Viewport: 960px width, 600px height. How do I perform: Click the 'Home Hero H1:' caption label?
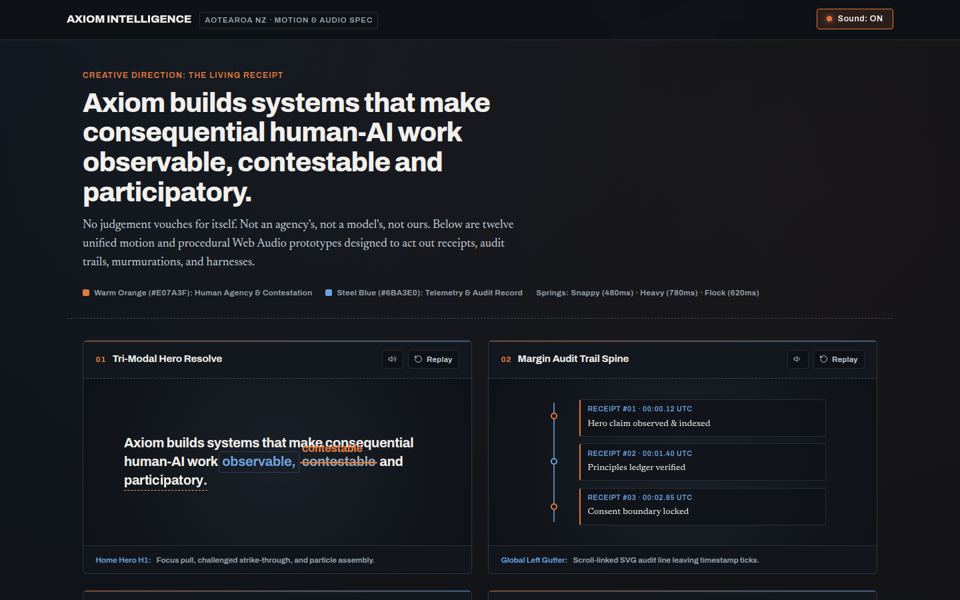[x=123, y=560]
